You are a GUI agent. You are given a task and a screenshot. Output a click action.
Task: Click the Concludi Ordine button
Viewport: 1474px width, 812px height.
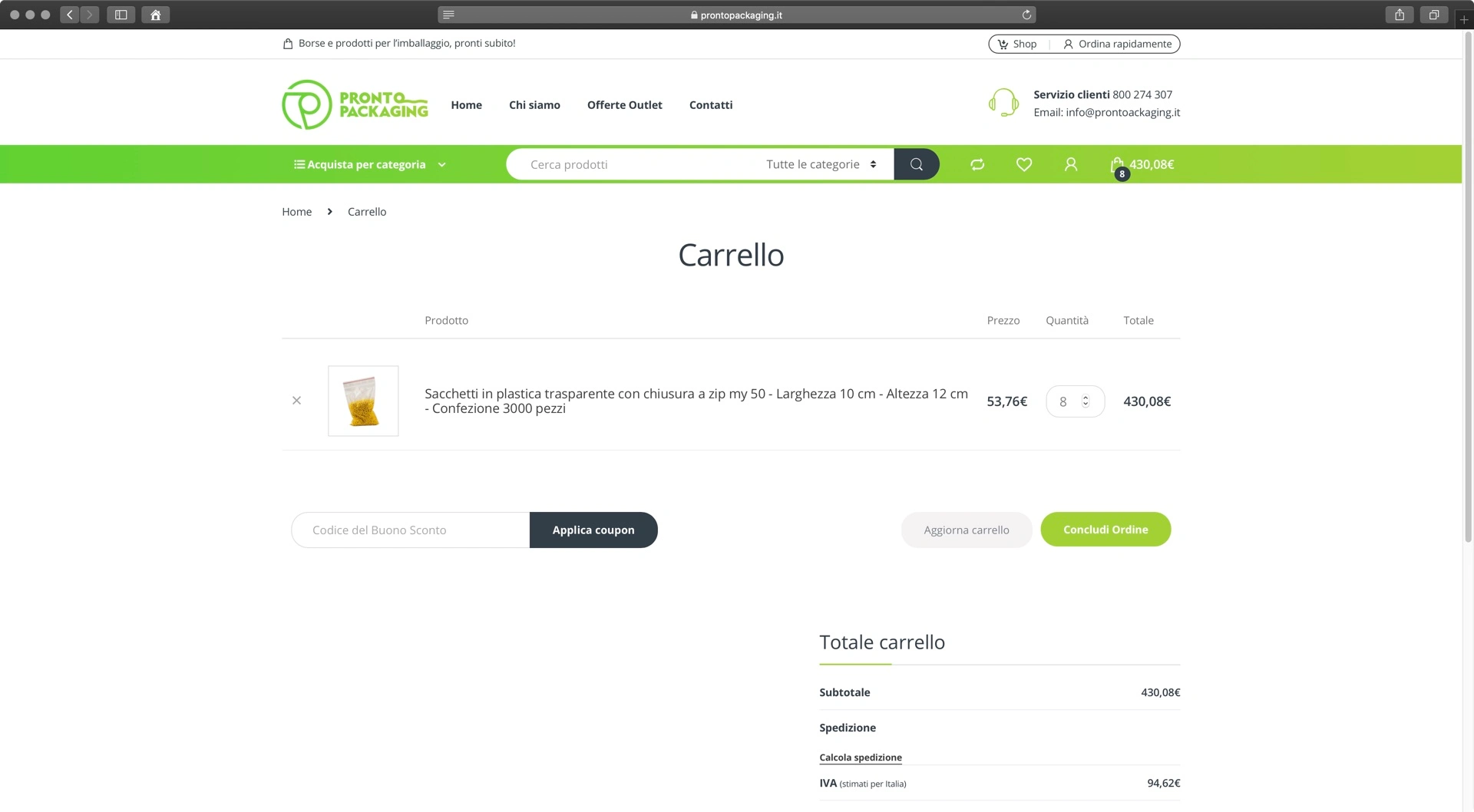(x=1105, y=530)
